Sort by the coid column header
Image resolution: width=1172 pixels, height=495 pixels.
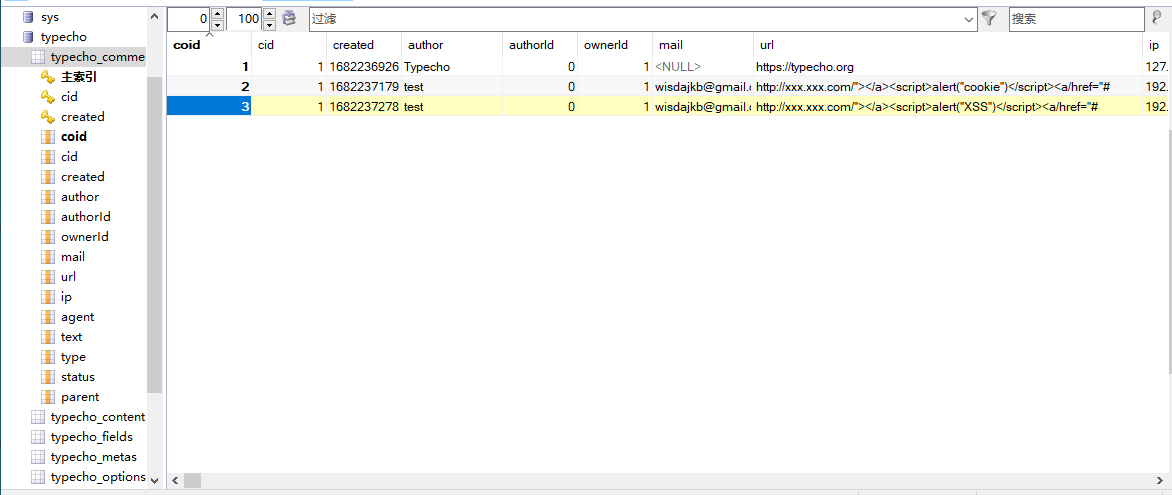point(209,45)
